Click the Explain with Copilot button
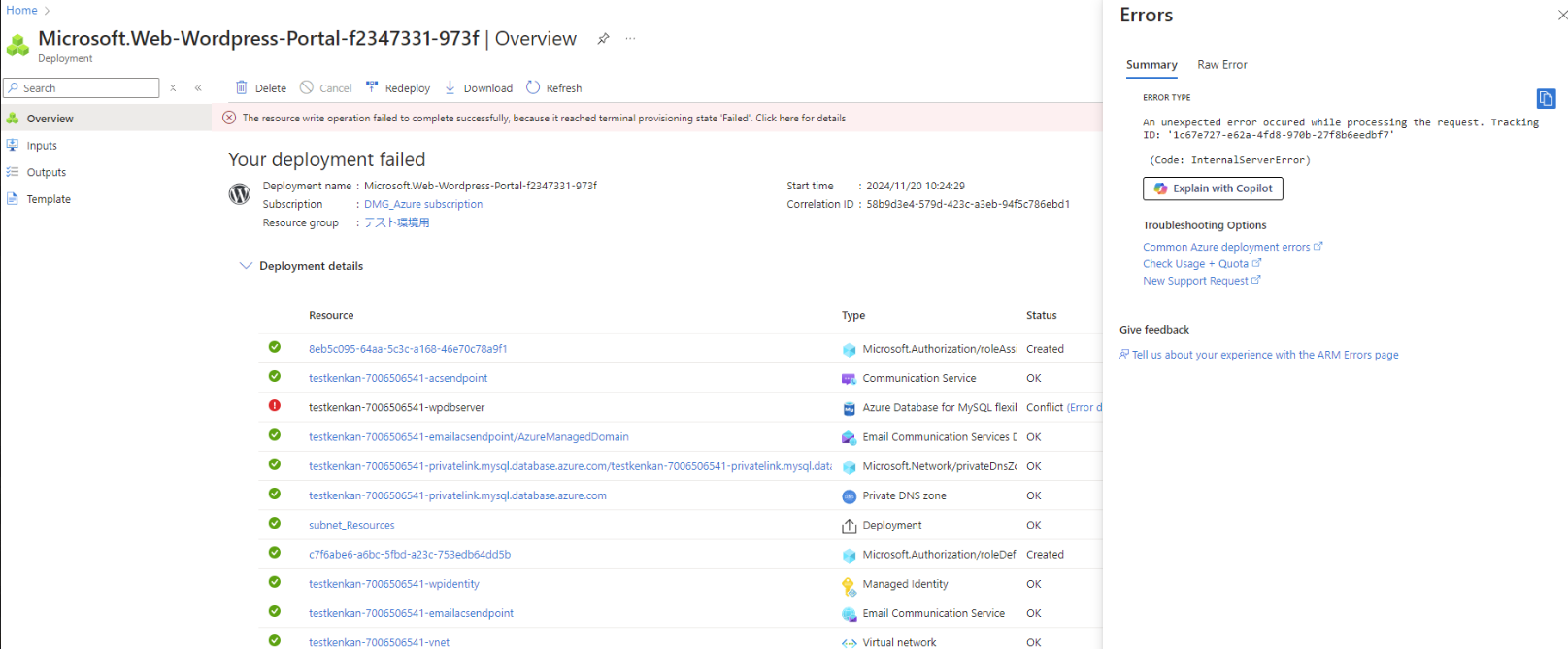This screenshot has height=649, width=1568. 1213,188
